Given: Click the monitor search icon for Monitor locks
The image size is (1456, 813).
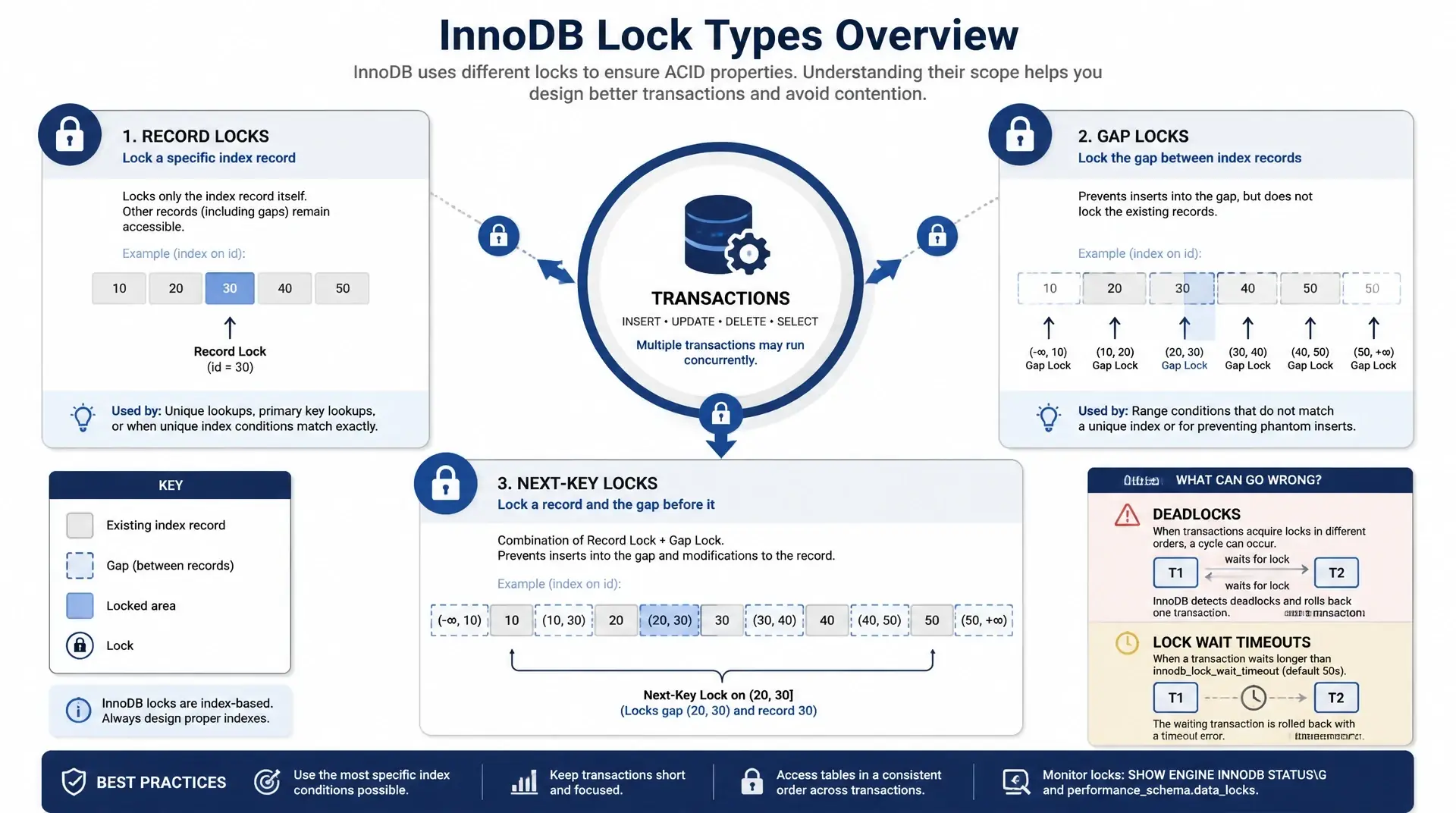Looking at the screenshot, I should pos(1016,781).
